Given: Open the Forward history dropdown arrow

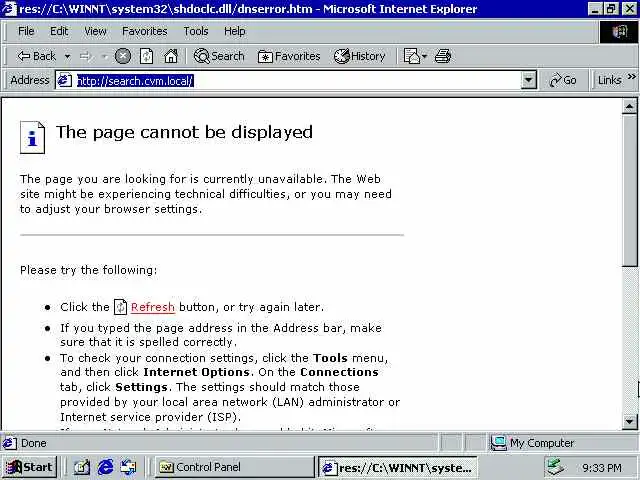Looking at the screenshot, I should tap(104, 56).
